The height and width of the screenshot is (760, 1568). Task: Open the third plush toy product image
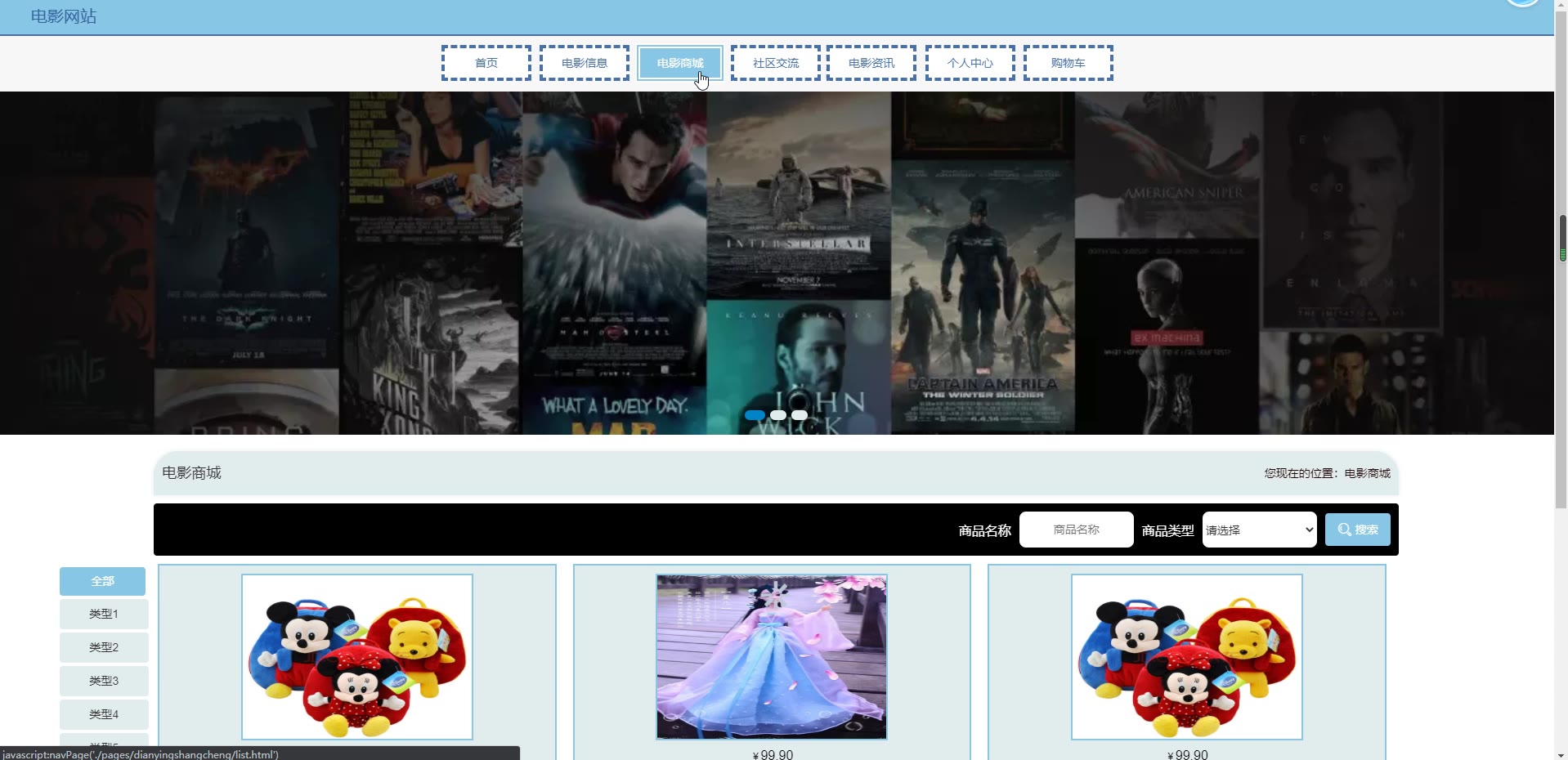pos(1187,657)
